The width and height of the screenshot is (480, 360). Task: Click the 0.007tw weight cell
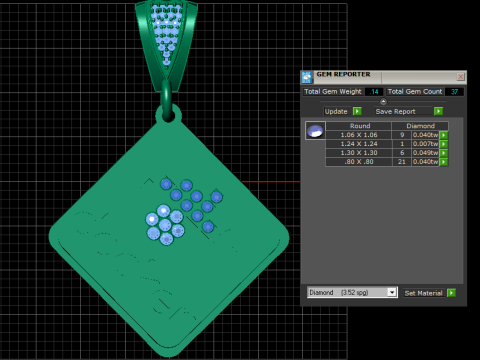point(425,144)
